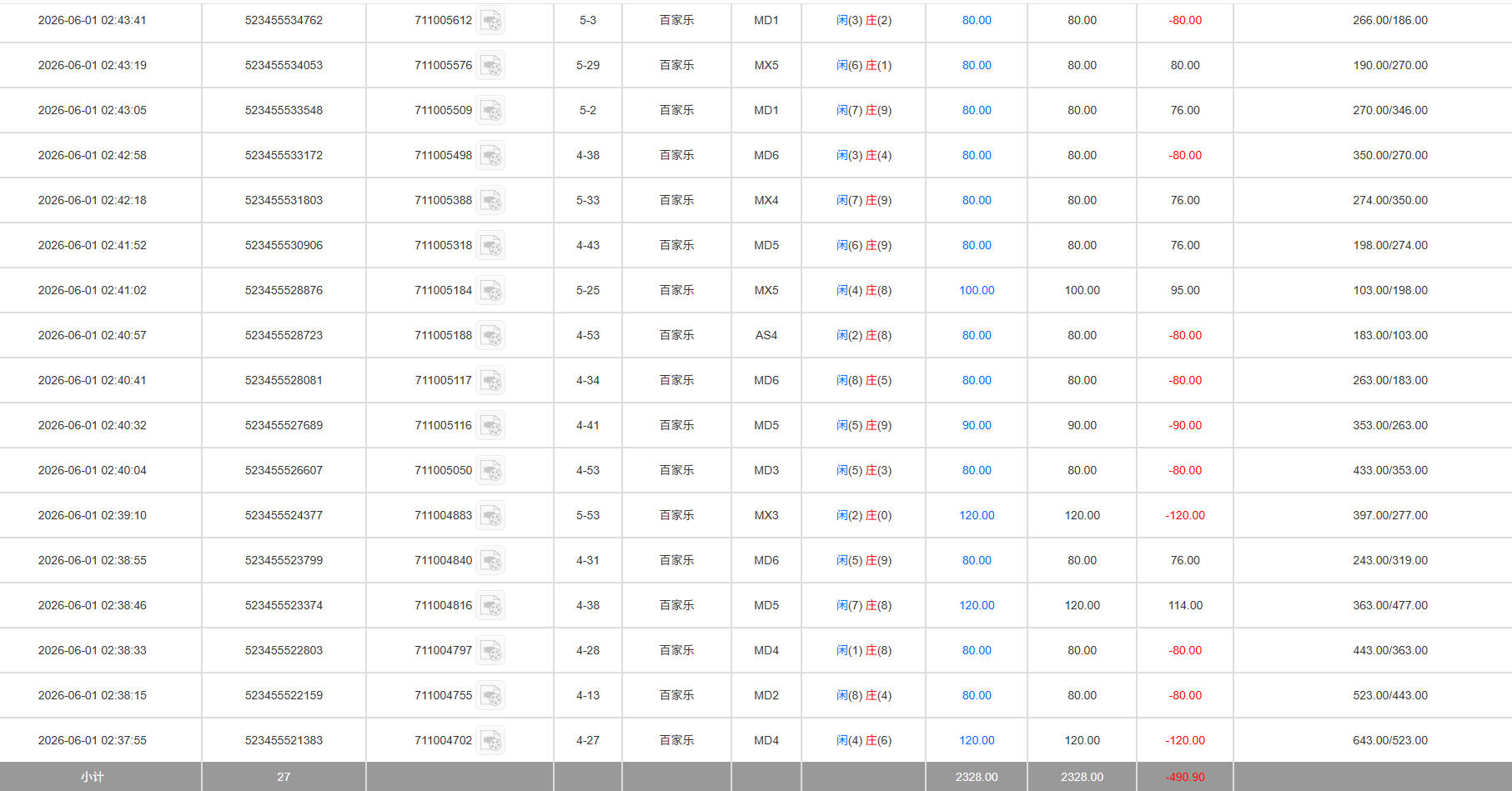The height and width of the screenshot is (791, 1512).
Task: Click blue 90.00 bet amount link
Action: pos(977,425)
